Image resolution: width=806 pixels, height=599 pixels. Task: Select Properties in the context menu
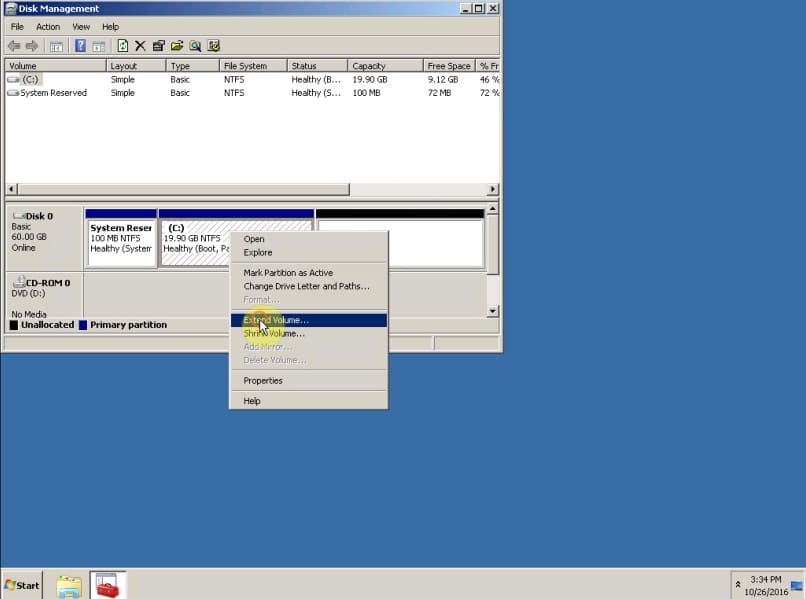point(262,380)
